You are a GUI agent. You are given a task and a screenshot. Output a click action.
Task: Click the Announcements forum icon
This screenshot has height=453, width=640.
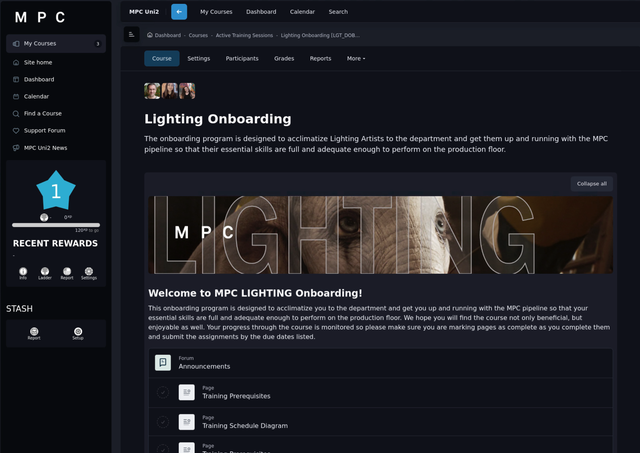[163, 362]
